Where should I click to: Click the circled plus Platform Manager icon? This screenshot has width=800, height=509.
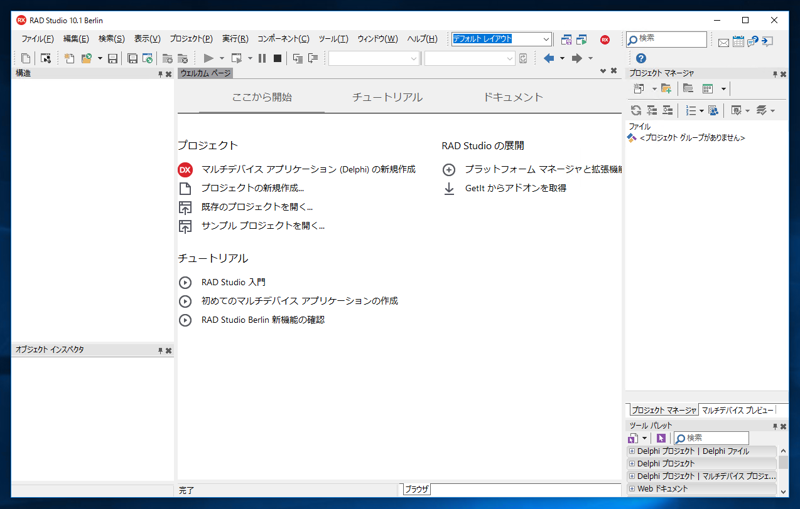coord(448,169)
